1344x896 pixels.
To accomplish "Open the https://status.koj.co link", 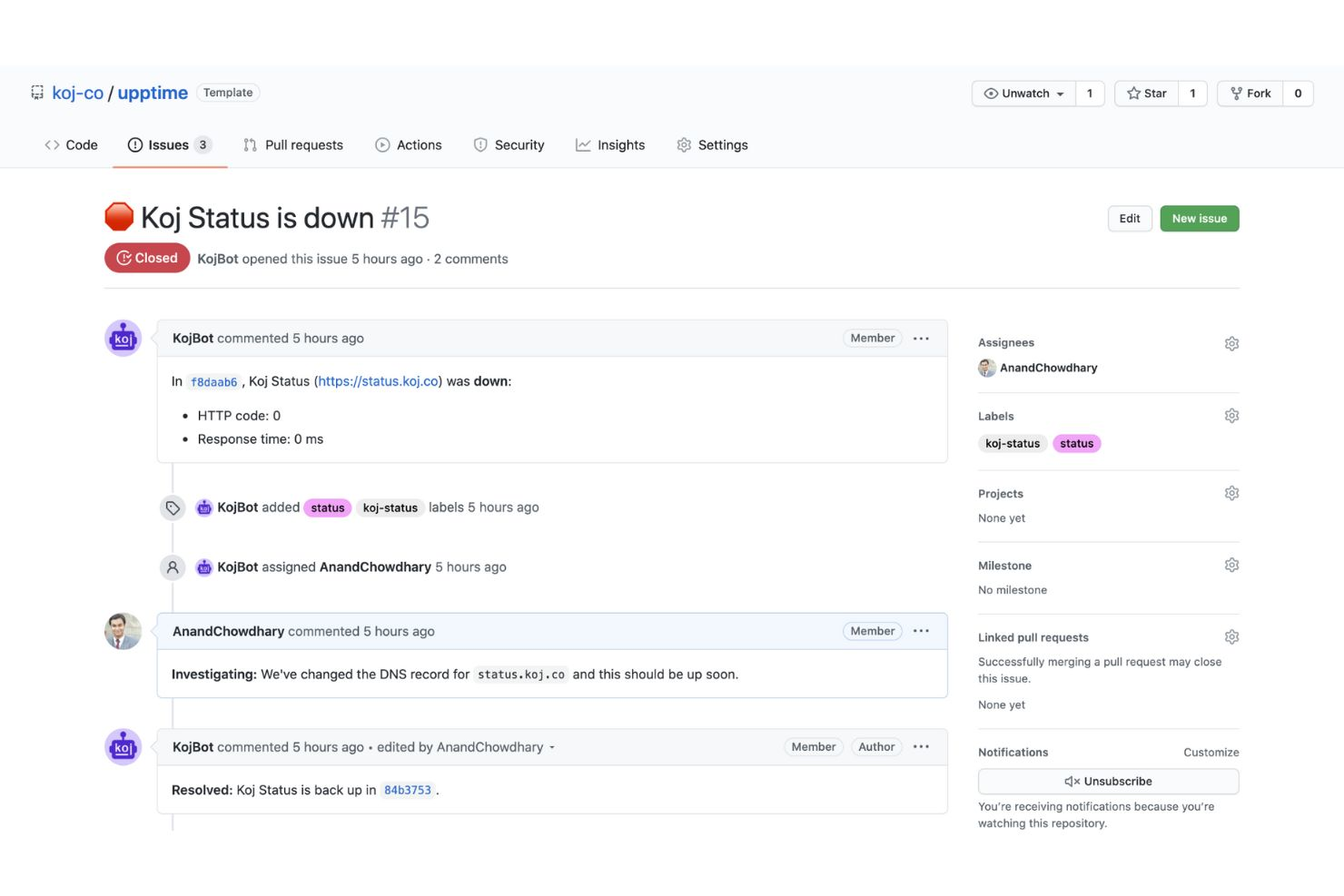I will pos(379,381).
